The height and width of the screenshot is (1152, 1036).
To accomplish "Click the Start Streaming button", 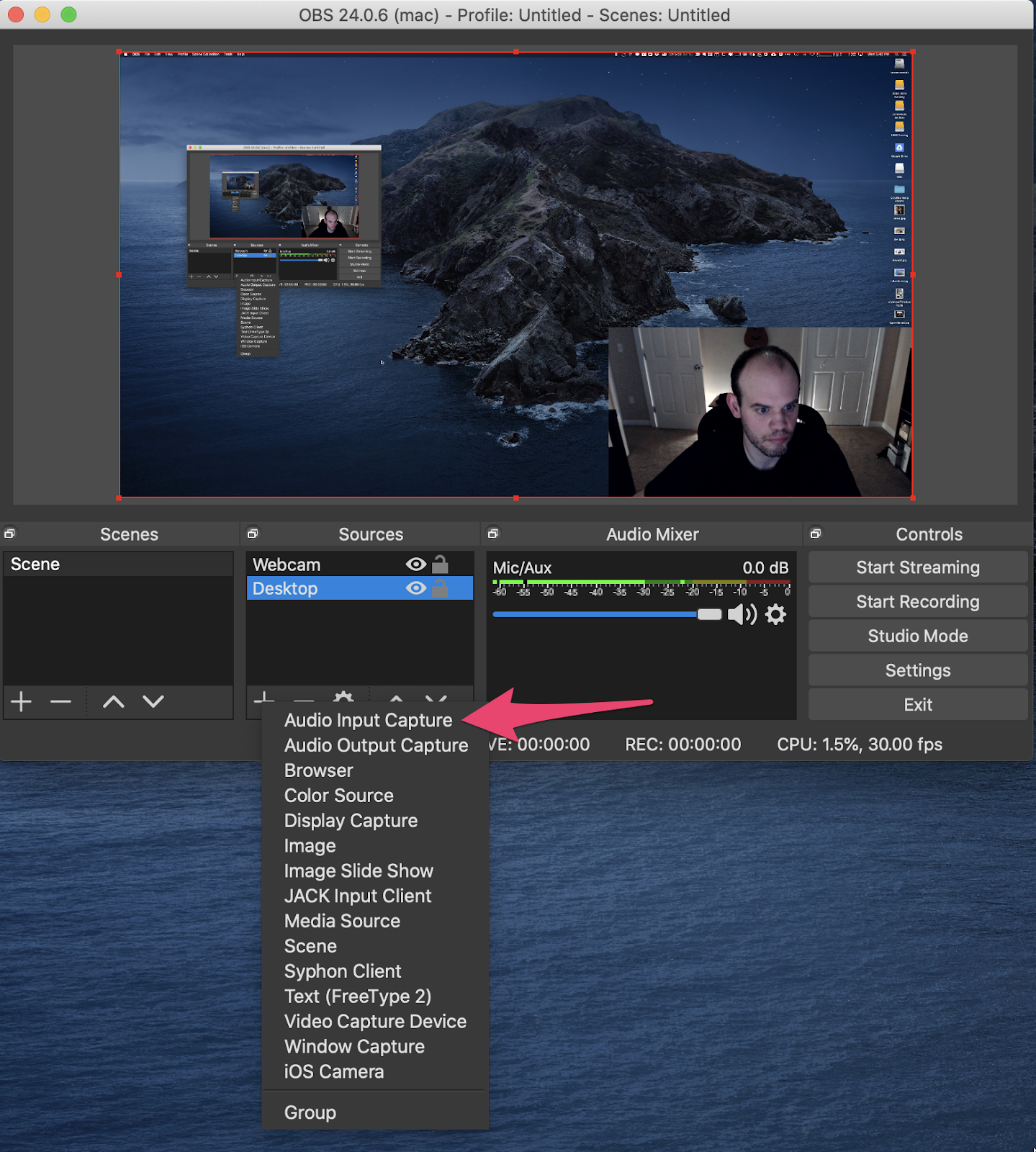I will point(918,567).
